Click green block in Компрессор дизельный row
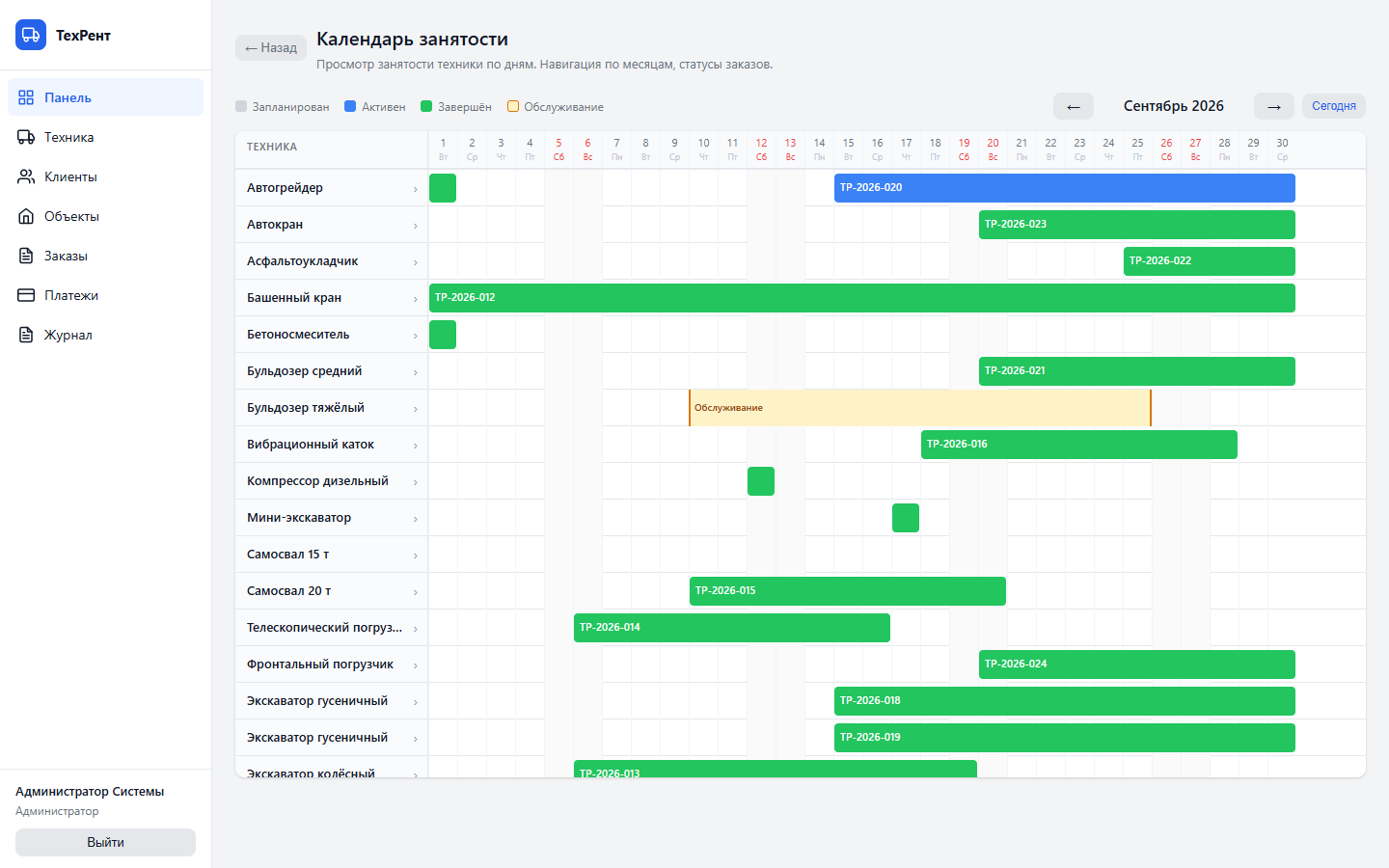1389x868 pixels. (x=761, y=481)
